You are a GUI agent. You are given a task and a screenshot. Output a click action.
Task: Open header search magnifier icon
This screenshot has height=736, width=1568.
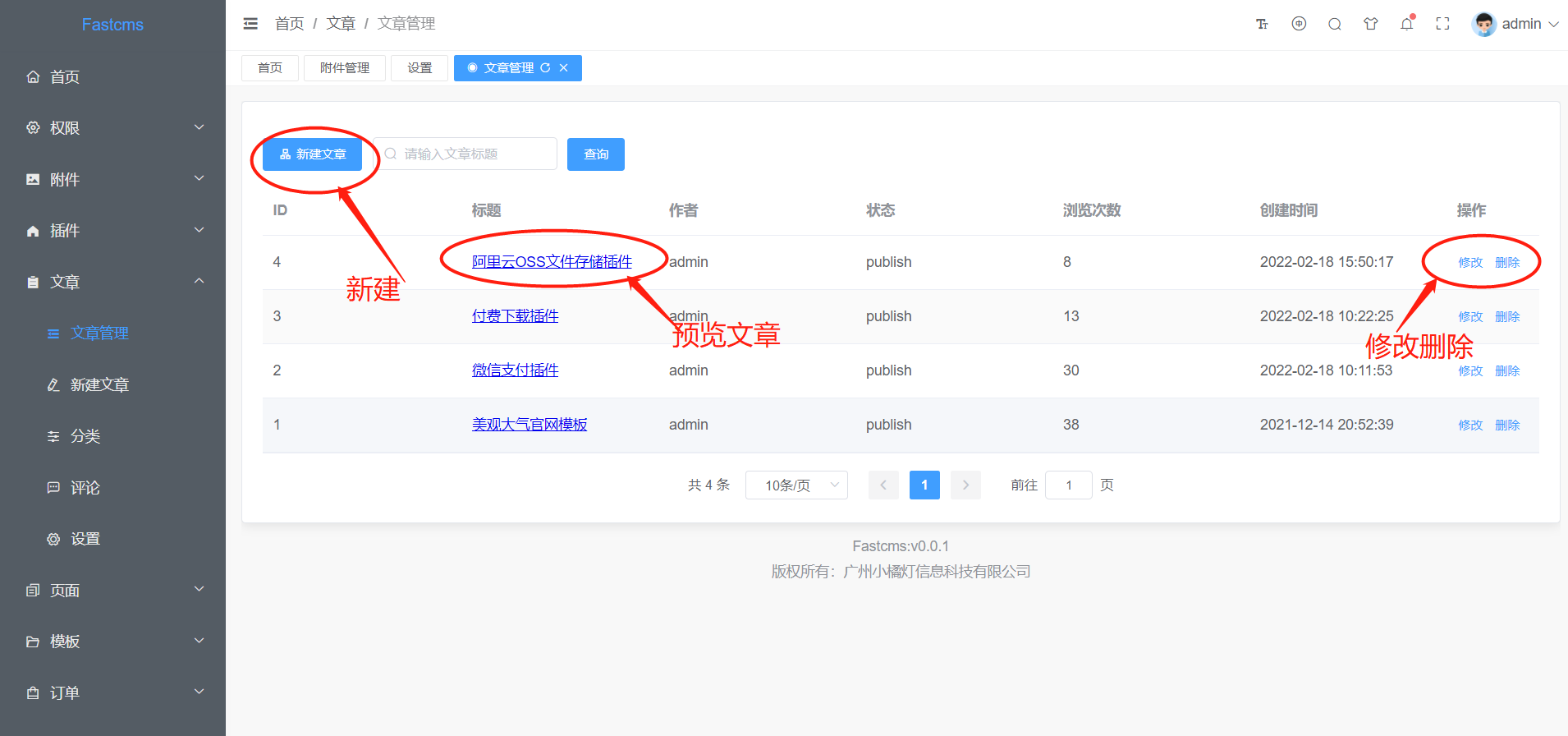(1335, 24)
